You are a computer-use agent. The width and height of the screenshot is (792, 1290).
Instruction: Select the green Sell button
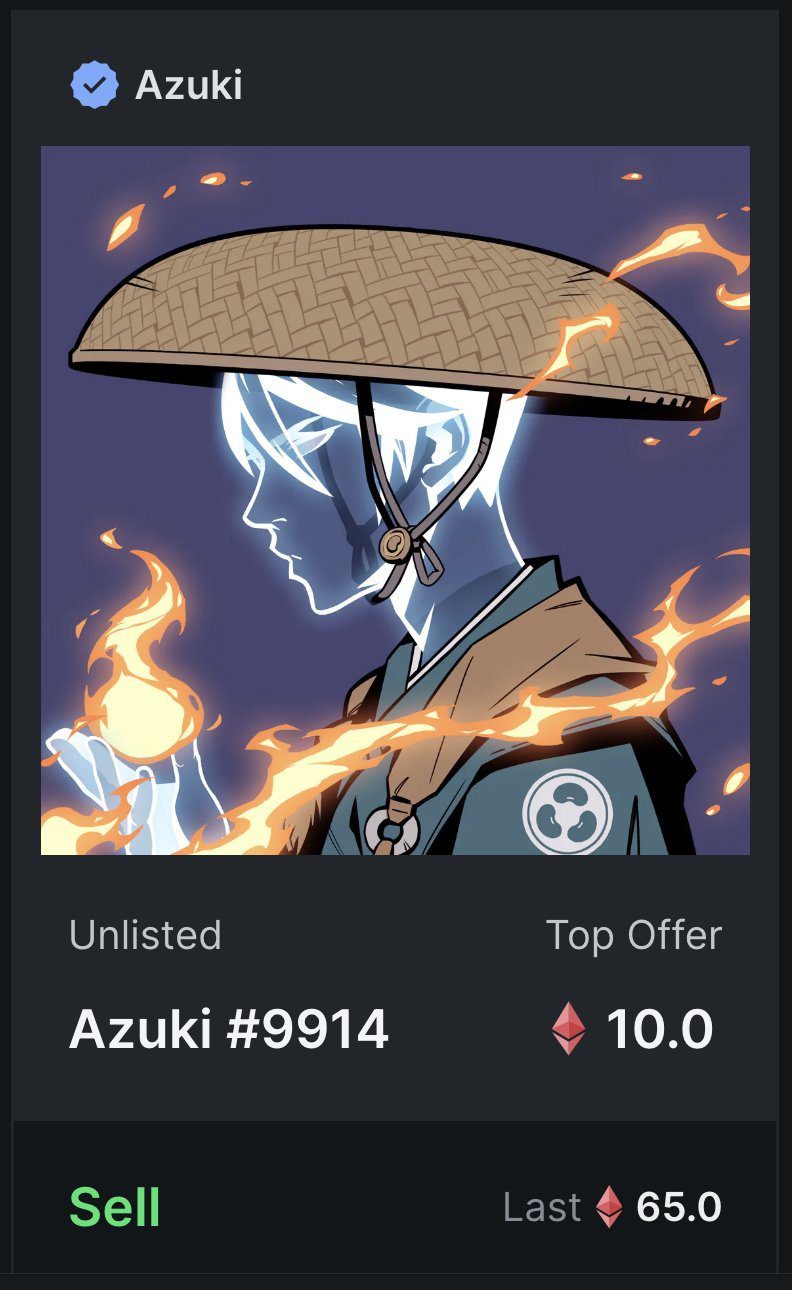(x=115, y=1207)
